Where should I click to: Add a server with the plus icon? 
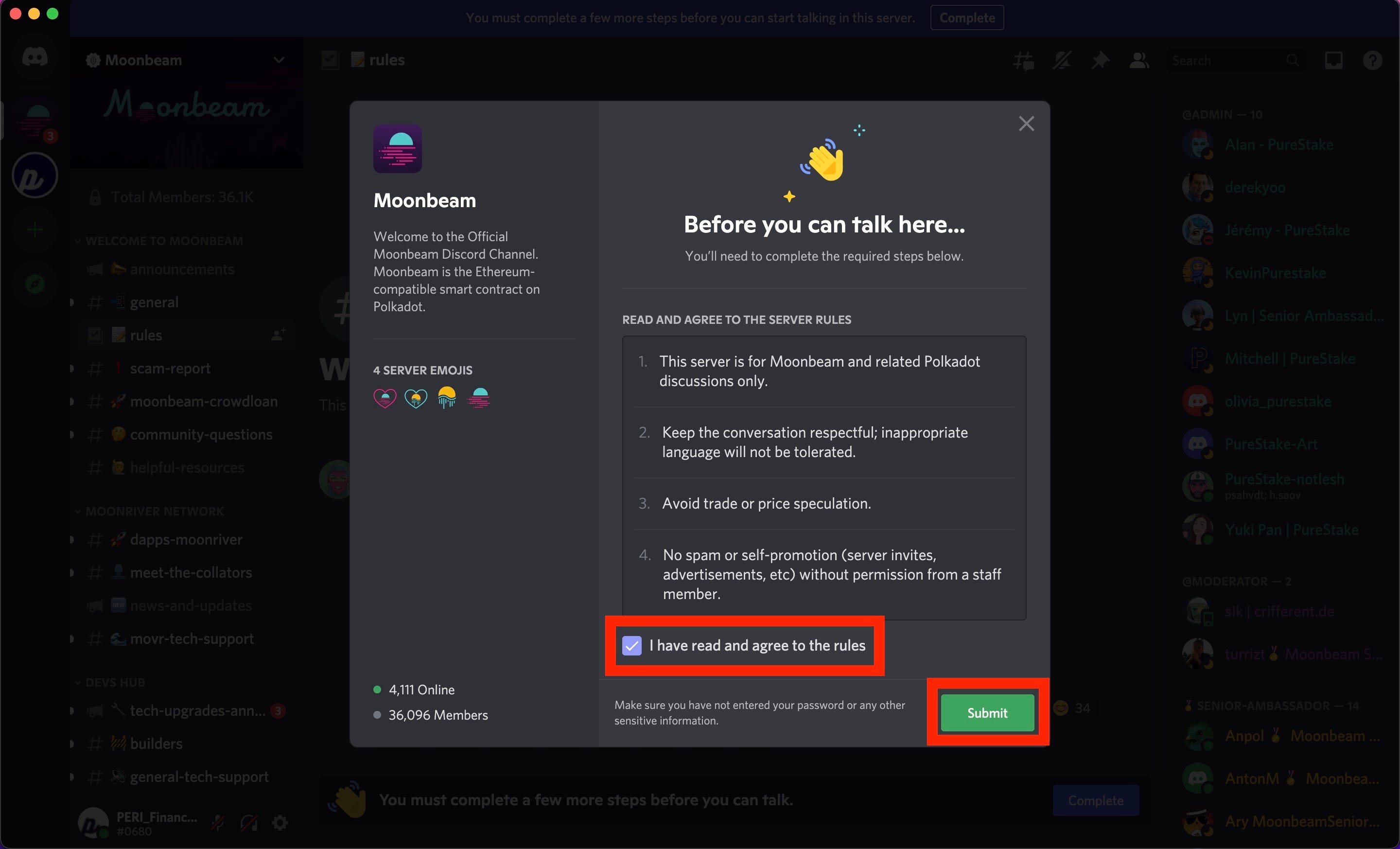point(35,230)
